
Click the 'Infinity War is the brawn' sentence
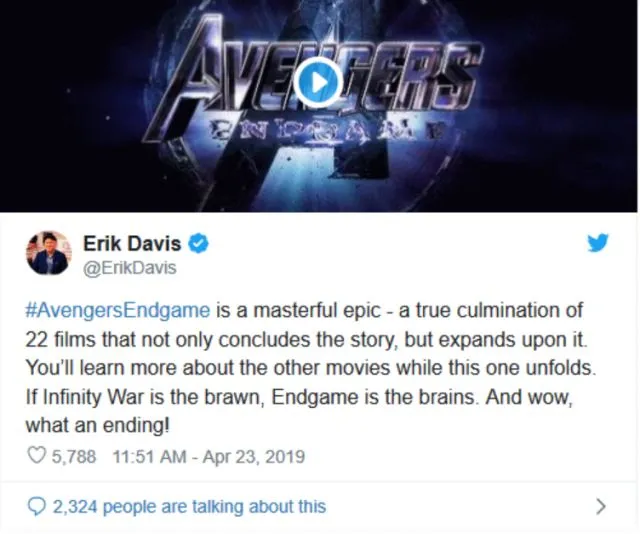[151, 396]
